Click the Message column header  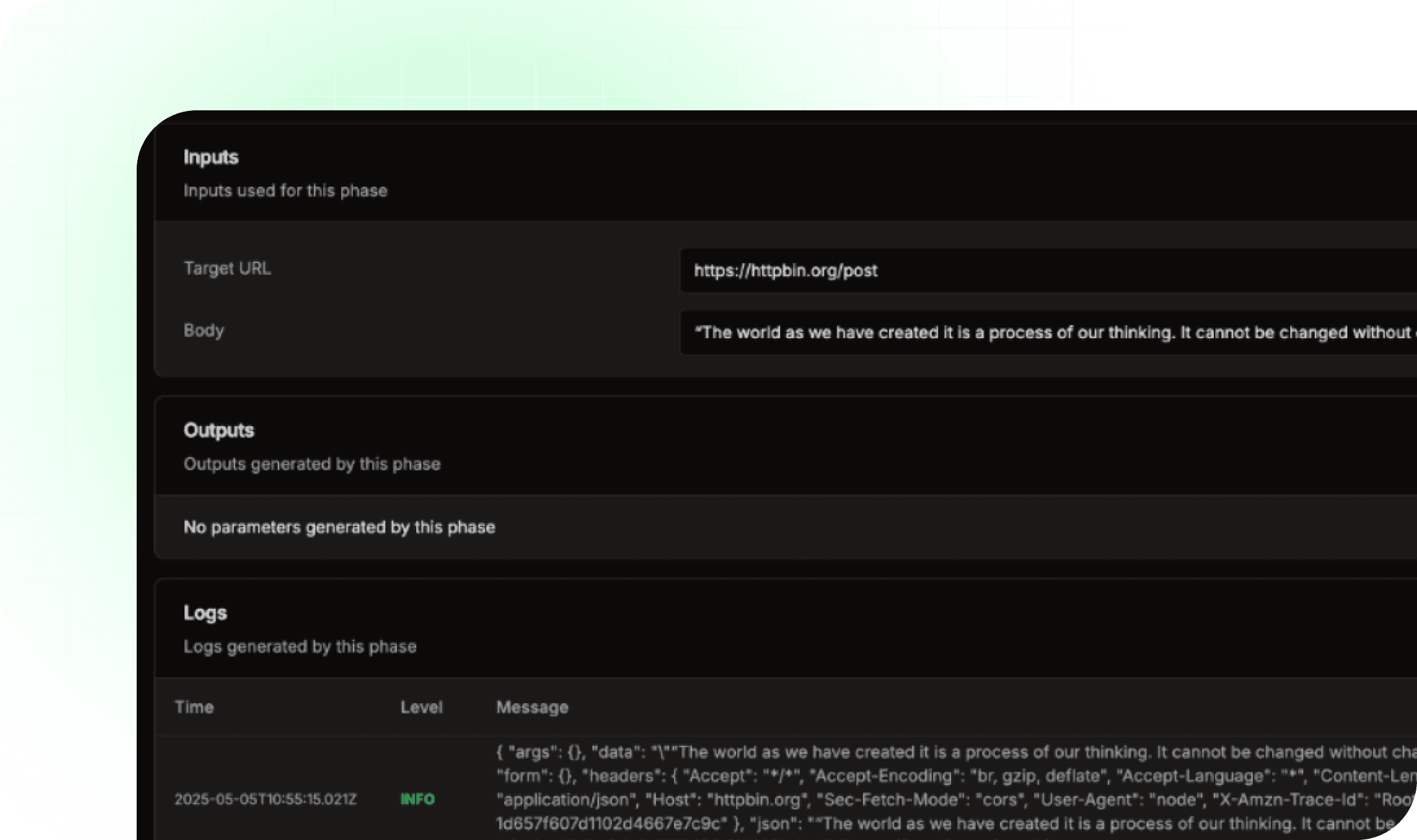click(x=532, y=707)
